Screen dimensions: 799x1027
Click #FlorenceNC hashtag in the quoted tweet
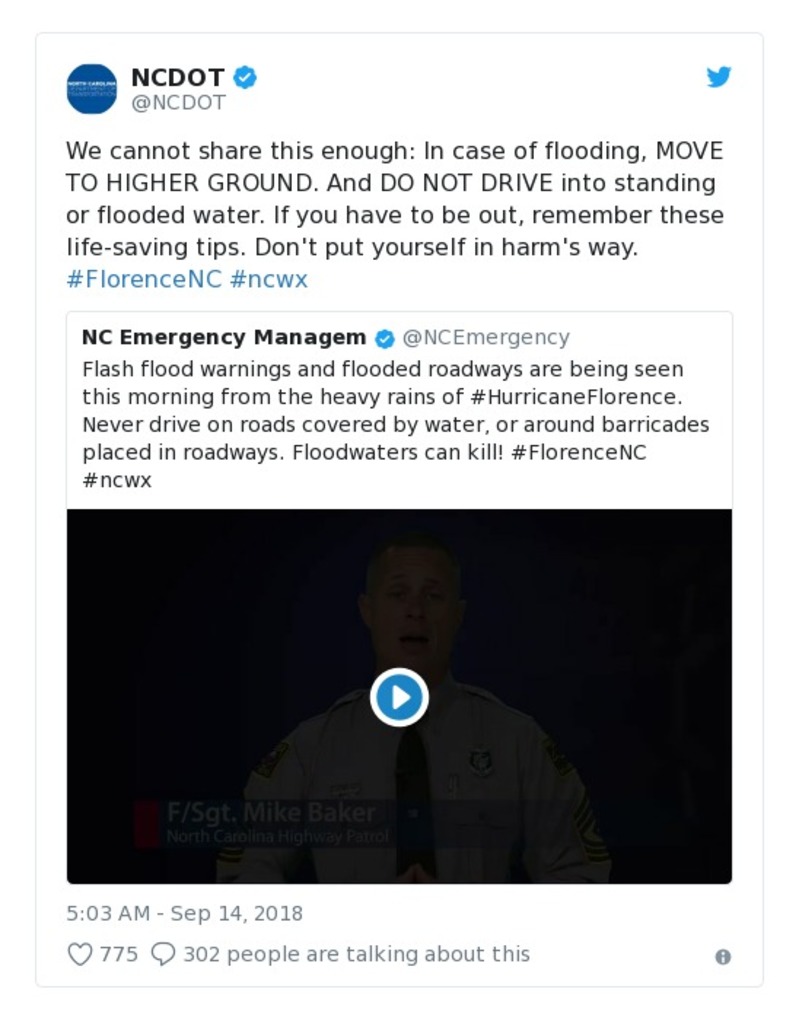[x=578, y=452]
